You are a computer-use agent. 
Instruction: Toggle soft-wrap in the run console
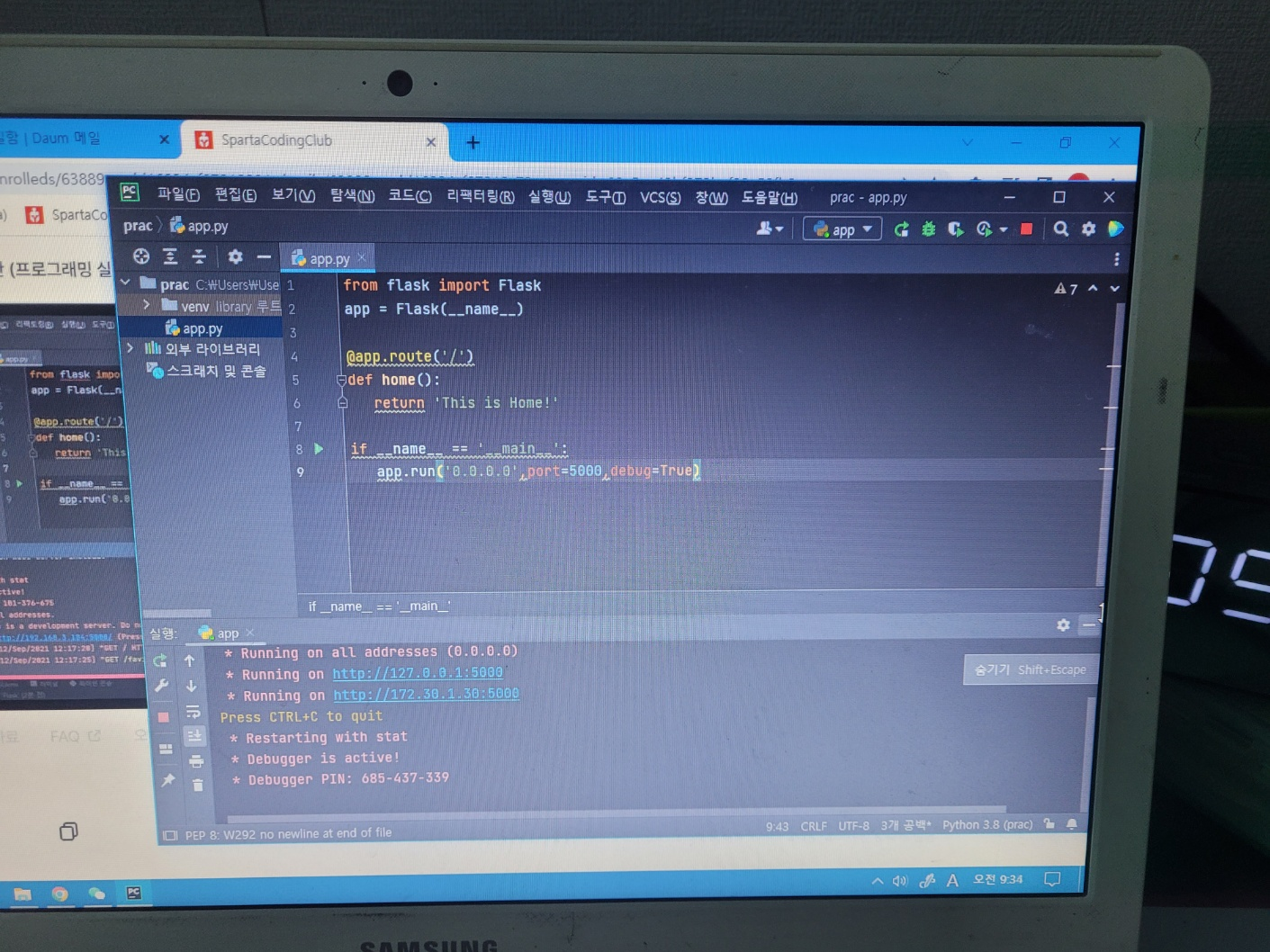tap(193, 712)
